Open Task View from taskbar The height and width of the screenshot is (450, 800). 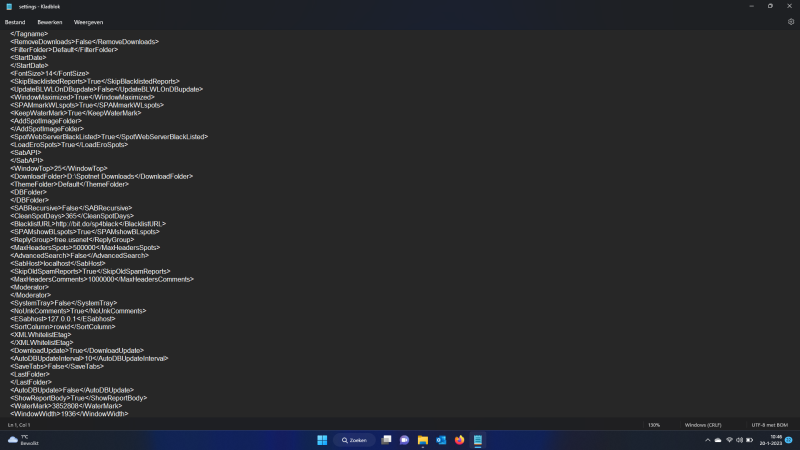pos(386,439)
